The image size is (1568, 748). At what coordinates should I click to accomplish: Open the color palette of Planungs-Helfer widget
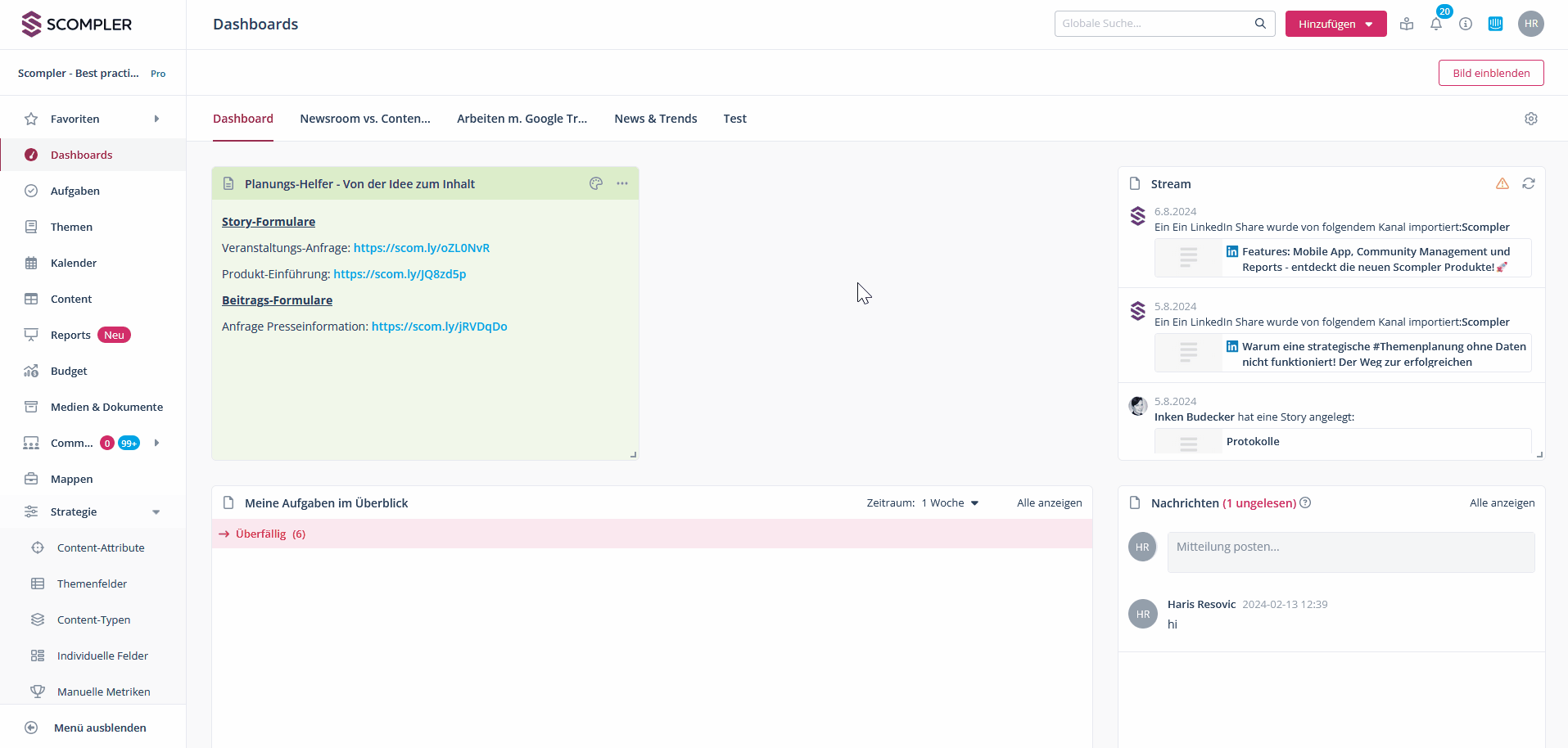coord(596,183)
